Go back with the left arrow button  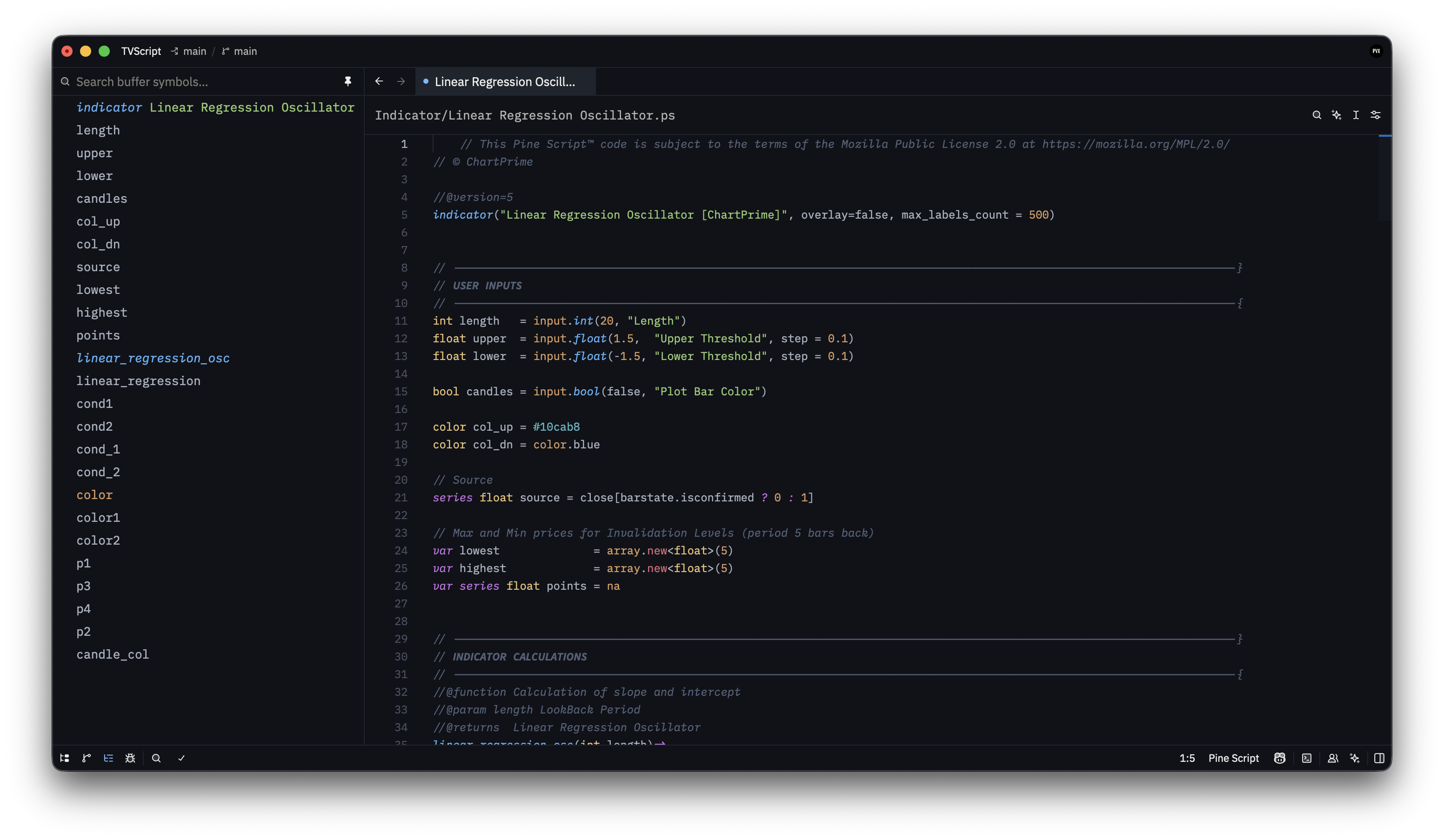(379, 81)
